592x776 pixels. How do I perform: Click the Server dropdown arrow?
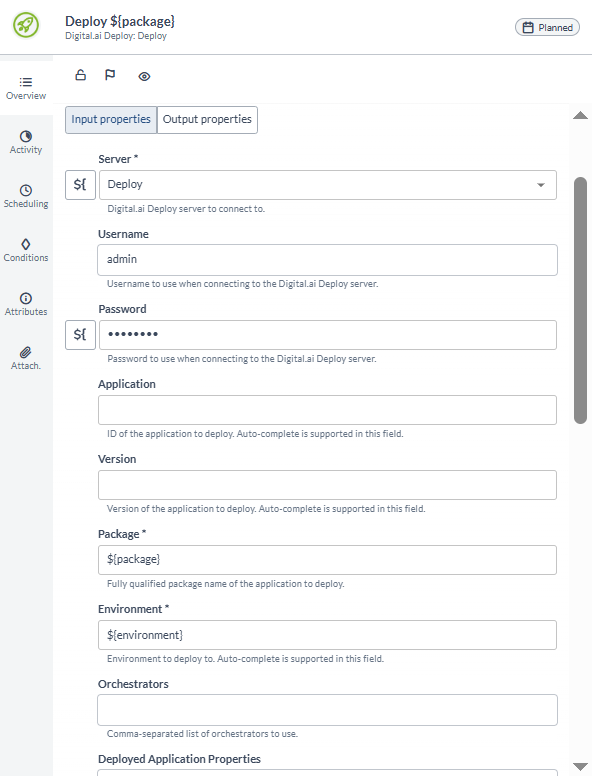click(x=541, y=185)
